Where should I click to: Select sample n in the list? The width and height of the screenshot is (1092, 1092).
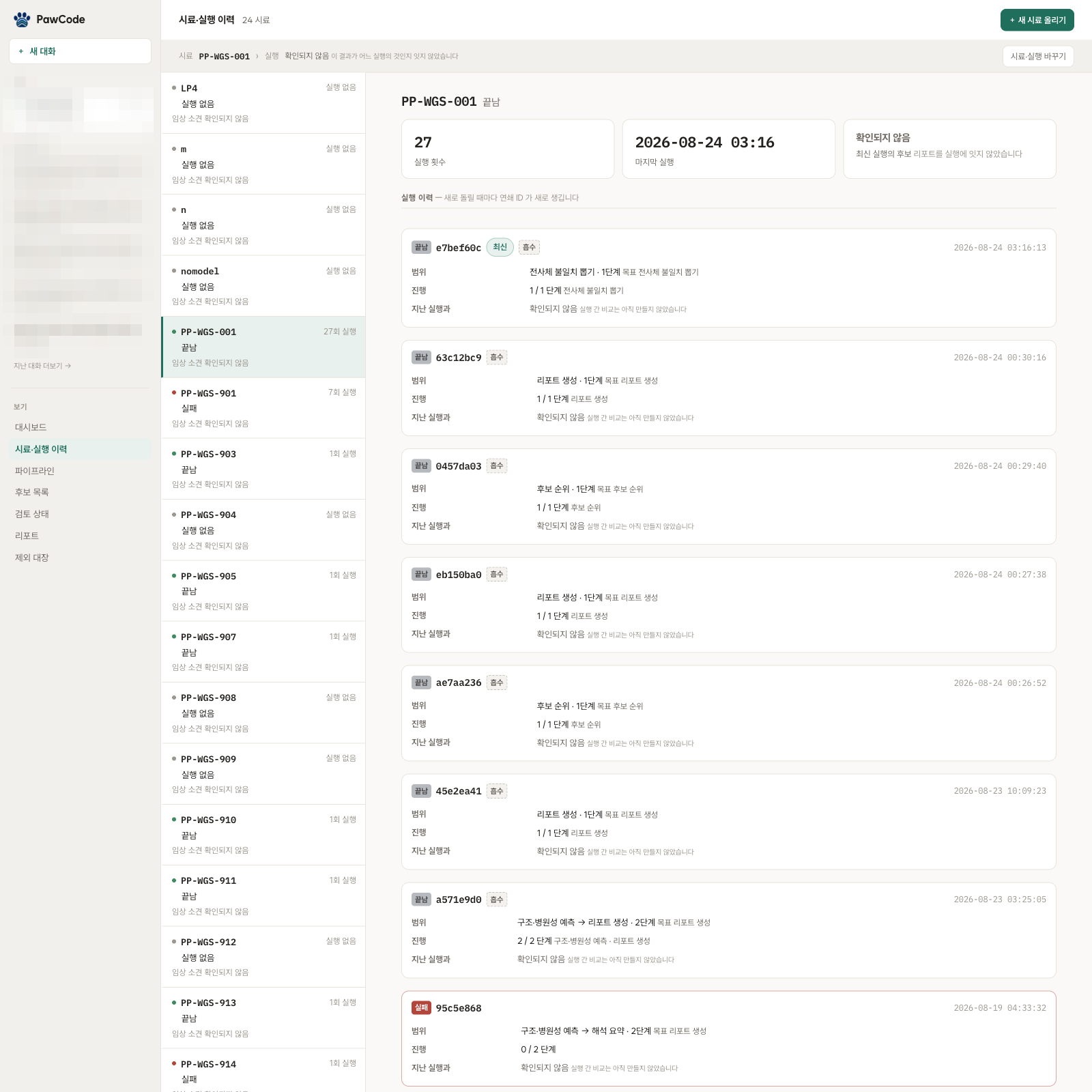coord(263,225)
